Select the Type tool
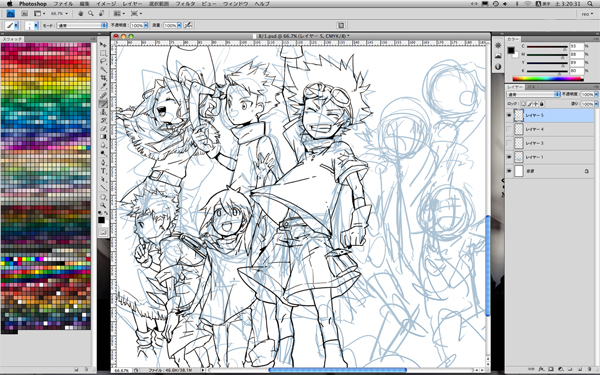Image resolution: width=600 pixels, height=375 pixels. [103, 171]
